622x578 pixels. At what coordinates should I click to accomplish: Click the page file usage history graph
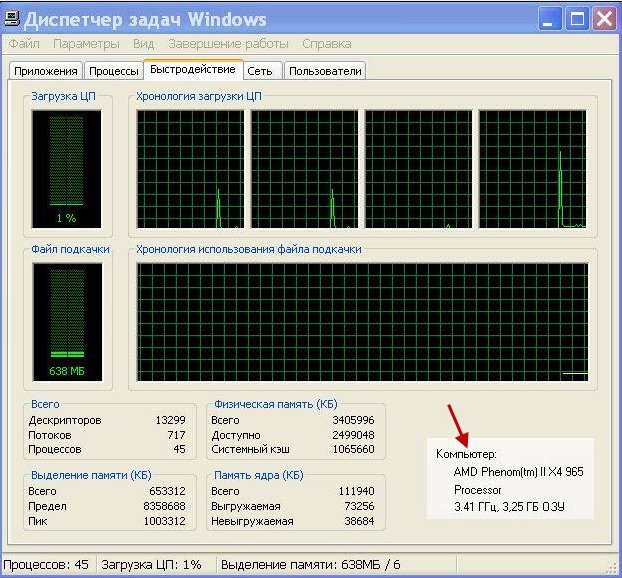[x=363, y=322]
